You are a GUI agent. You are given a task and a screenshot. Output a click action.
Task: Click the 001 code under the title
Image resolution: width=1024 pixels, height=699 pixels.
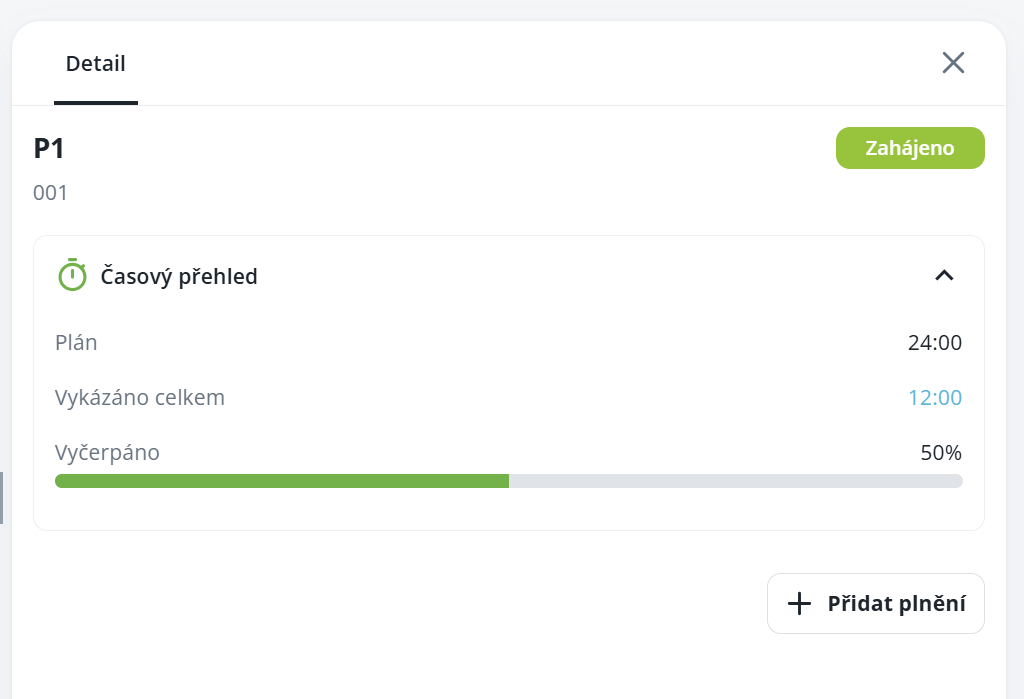point(50,193)
